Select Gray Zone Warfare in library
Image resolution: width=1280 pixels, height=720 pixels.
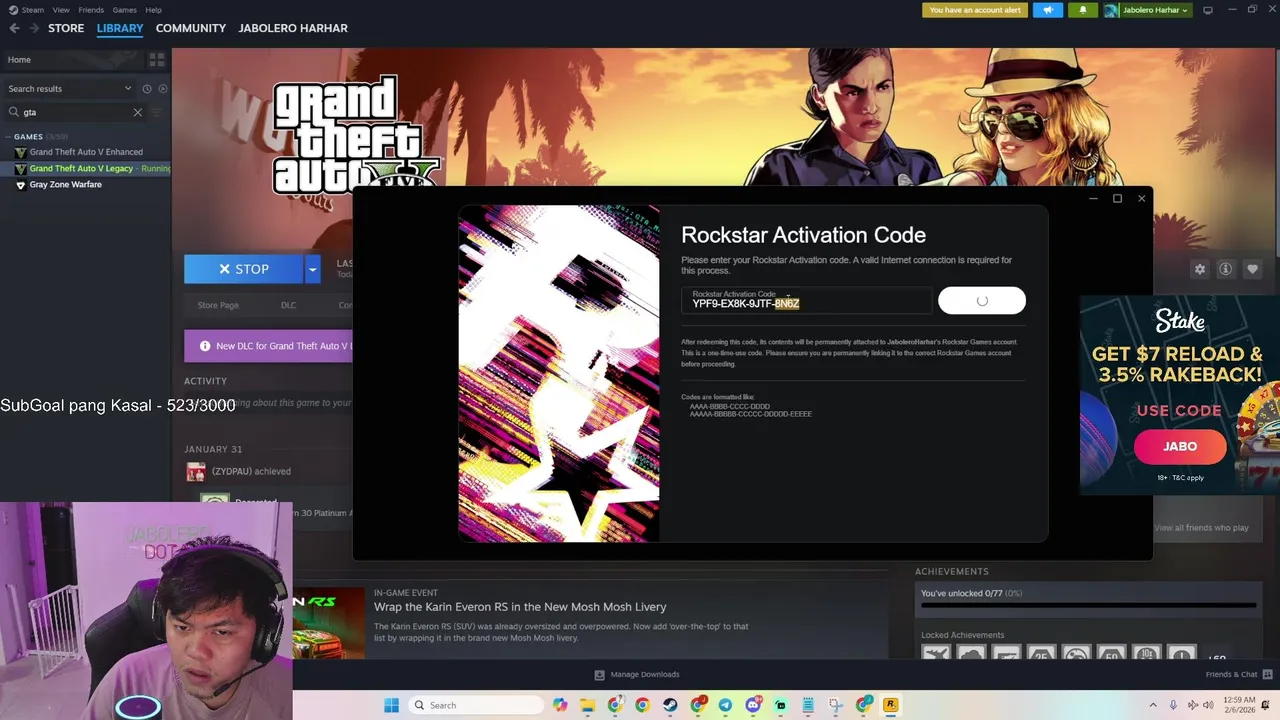66,185
